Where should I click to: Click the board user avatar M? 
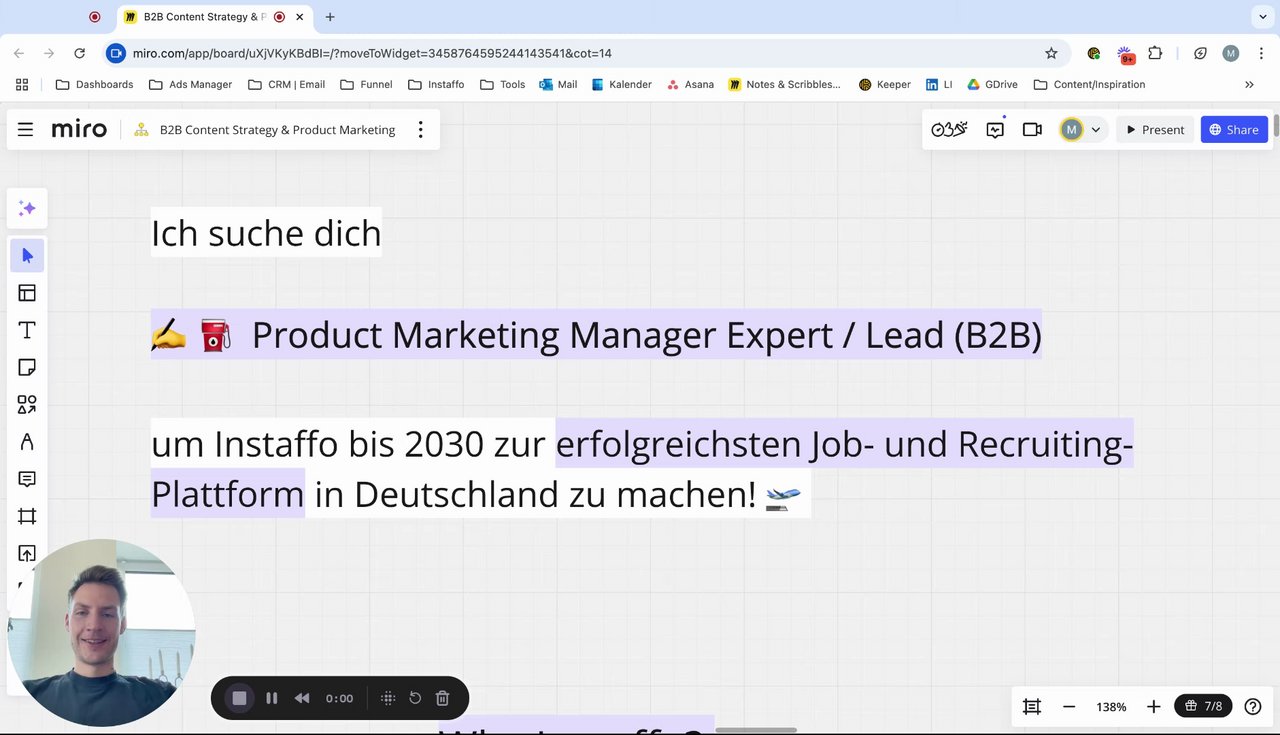pos(1071,129)
